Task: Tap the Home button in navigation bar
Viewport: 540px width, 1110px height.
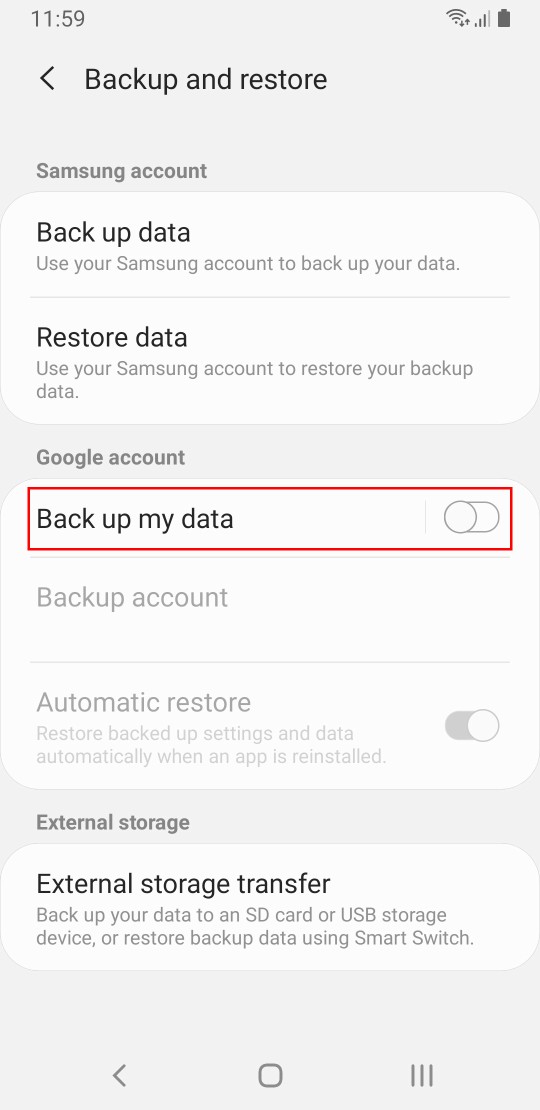Action: 270,1075
